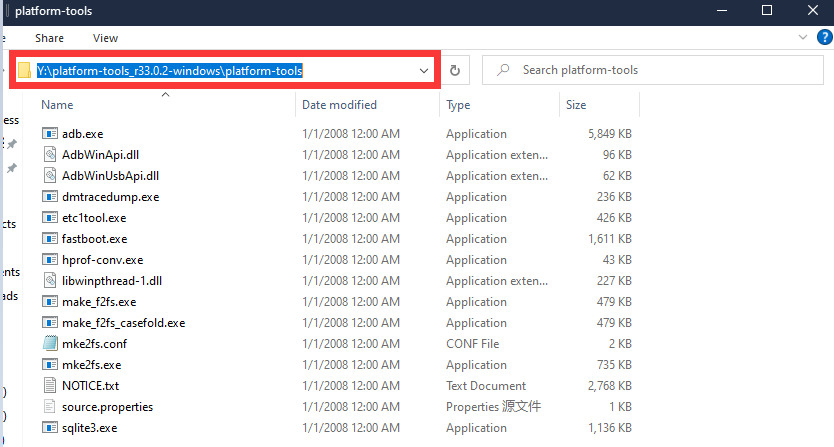
Task: Click the sqlite3.exe application icon
Action: [51, 428]
